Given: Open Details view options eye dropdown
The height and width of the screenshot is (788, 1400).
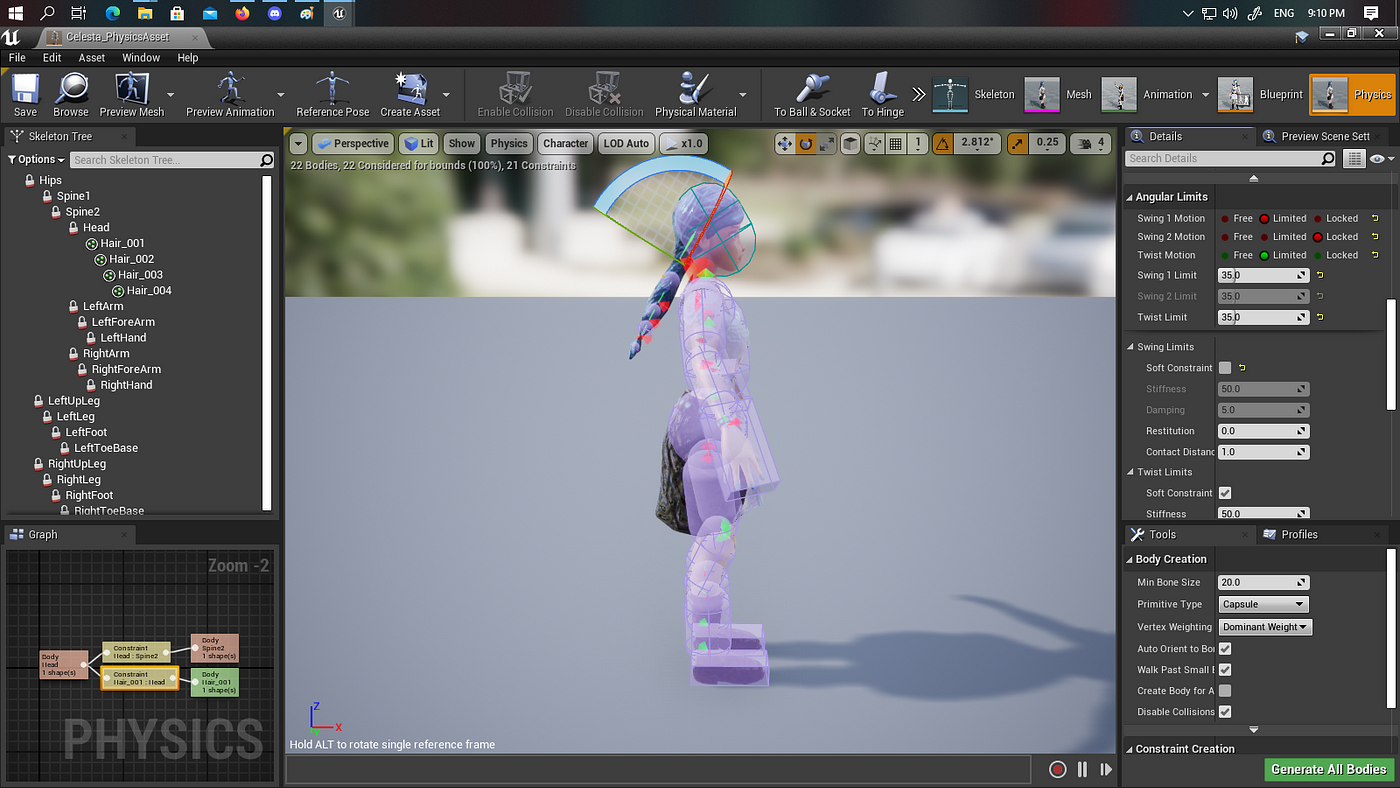Looking at the screenshot, I should (1380, 159).
